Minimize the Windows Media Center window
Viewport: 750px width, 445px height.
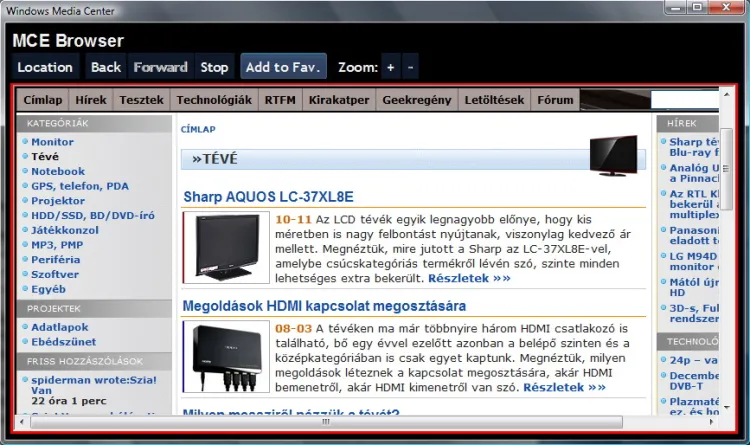pyautogui.click(x=676, y=7)
